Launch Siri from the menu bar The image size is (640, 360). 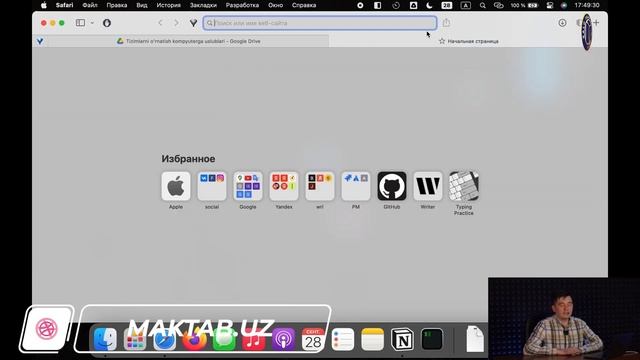tap(564, 5)
